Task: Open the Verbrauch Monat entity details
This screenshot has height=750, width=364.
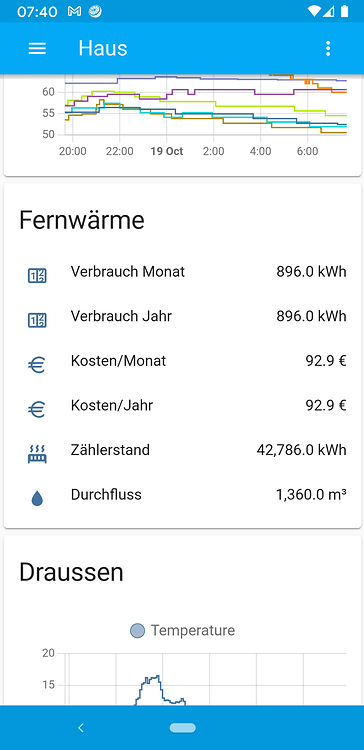Action: [x=183, y=272]
